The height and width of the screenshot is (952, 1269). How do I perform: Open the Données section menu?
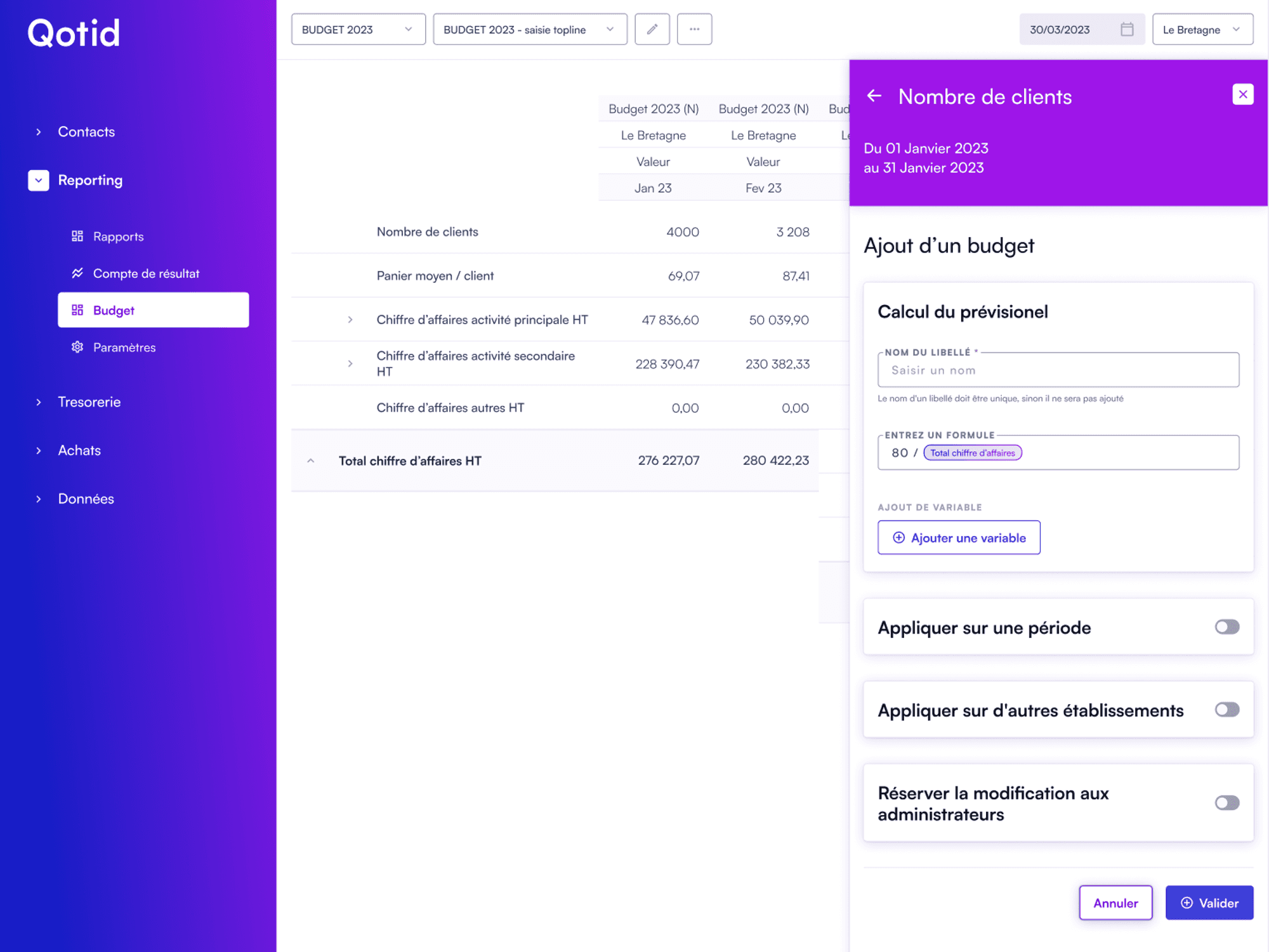[85, 498]
